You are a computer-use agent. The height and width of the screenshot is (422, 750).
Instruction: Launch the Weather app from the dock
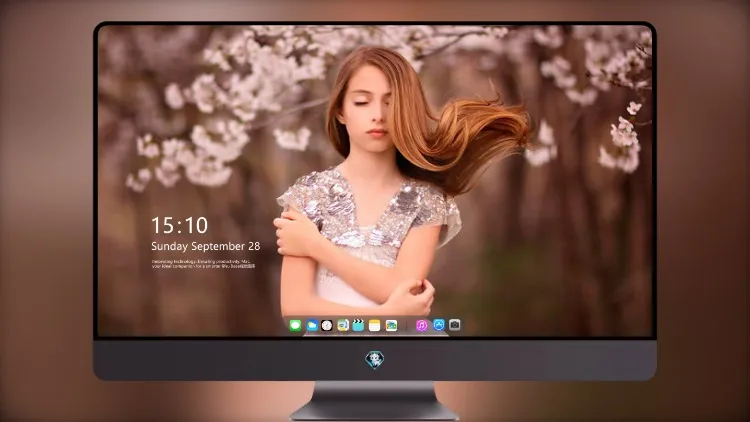[x=311, y=325]
